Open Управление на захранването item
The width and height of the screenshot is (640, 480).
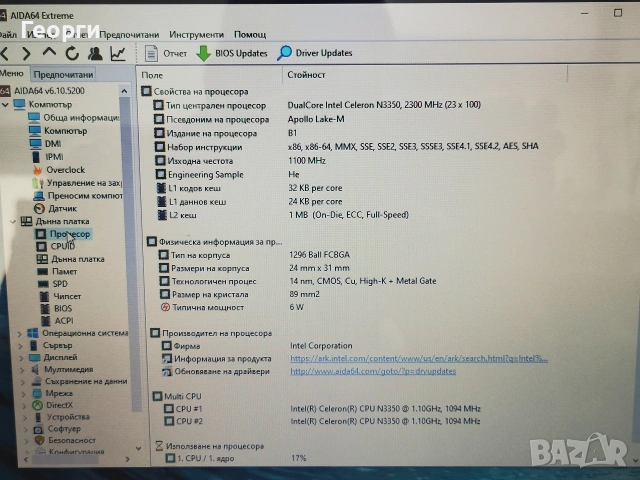(x=84, y=183)
